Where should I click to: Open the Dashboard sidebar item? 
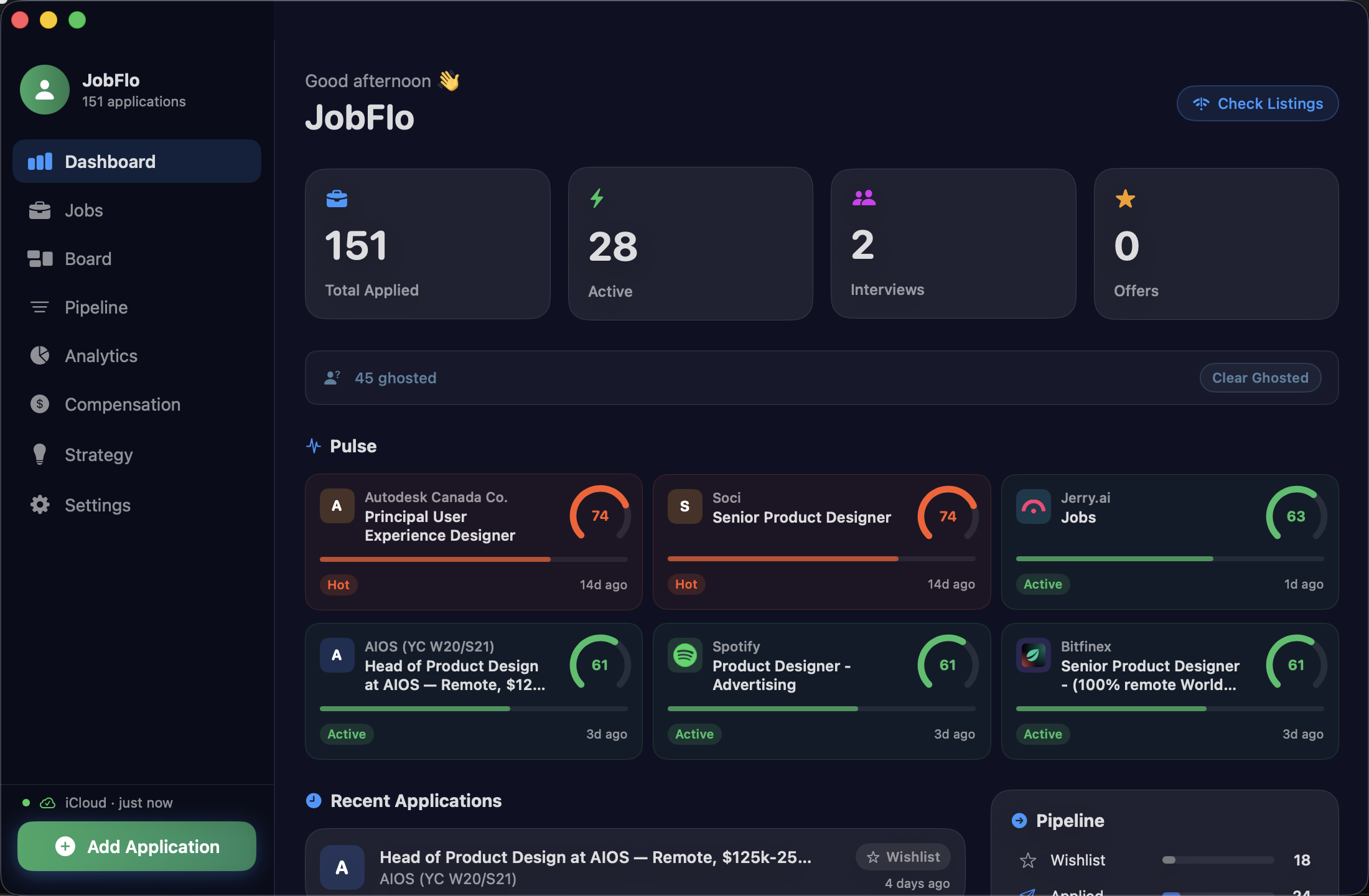(137, 162)
